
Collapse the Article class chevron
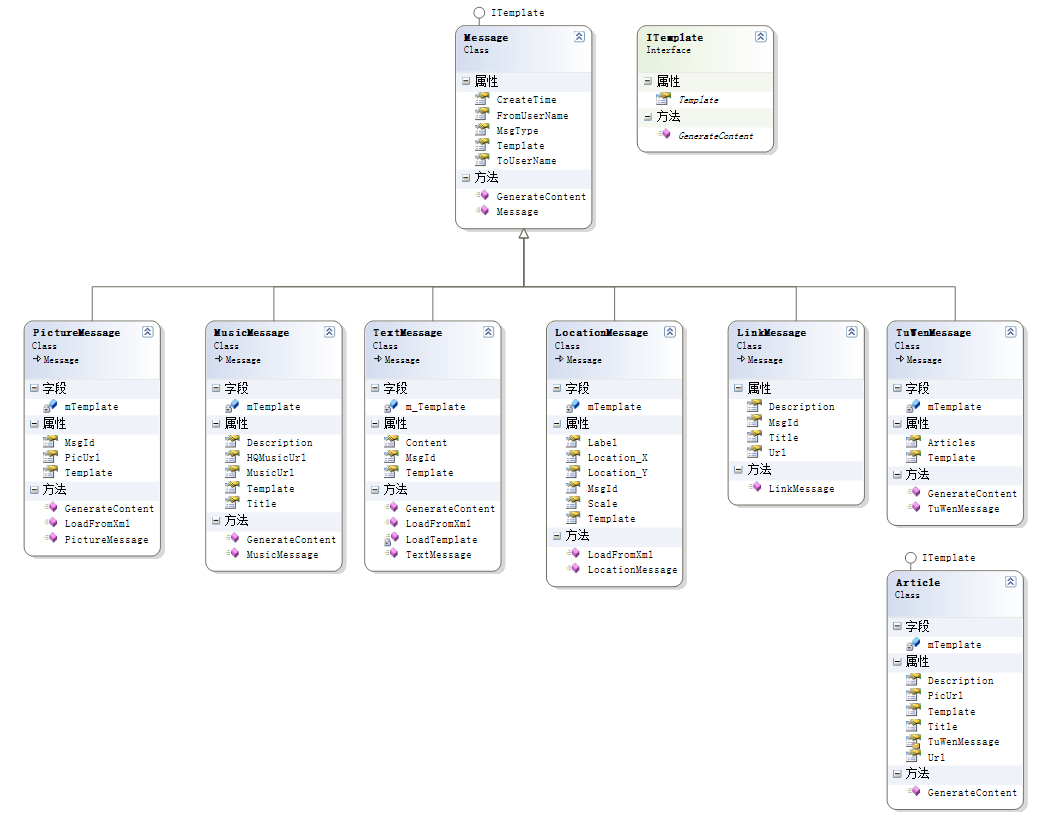pyautogui.click(x=1011, y=582)
